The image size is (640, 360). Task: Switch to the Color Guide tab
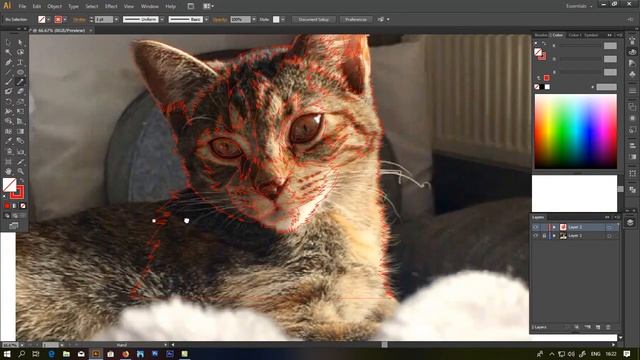click(x=574, y=35)
